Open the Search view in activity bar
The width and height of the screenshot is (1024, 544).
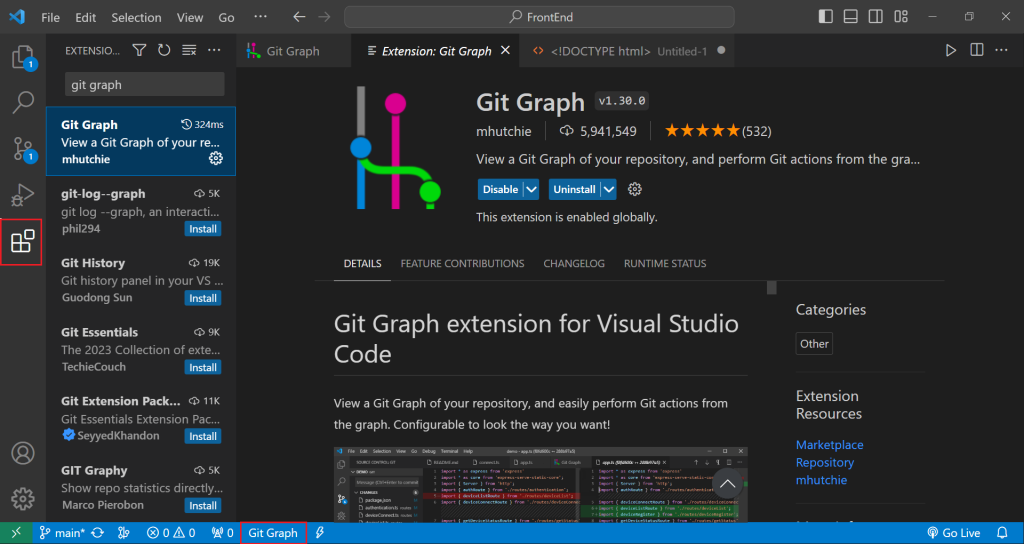click(x=23, y=103)
